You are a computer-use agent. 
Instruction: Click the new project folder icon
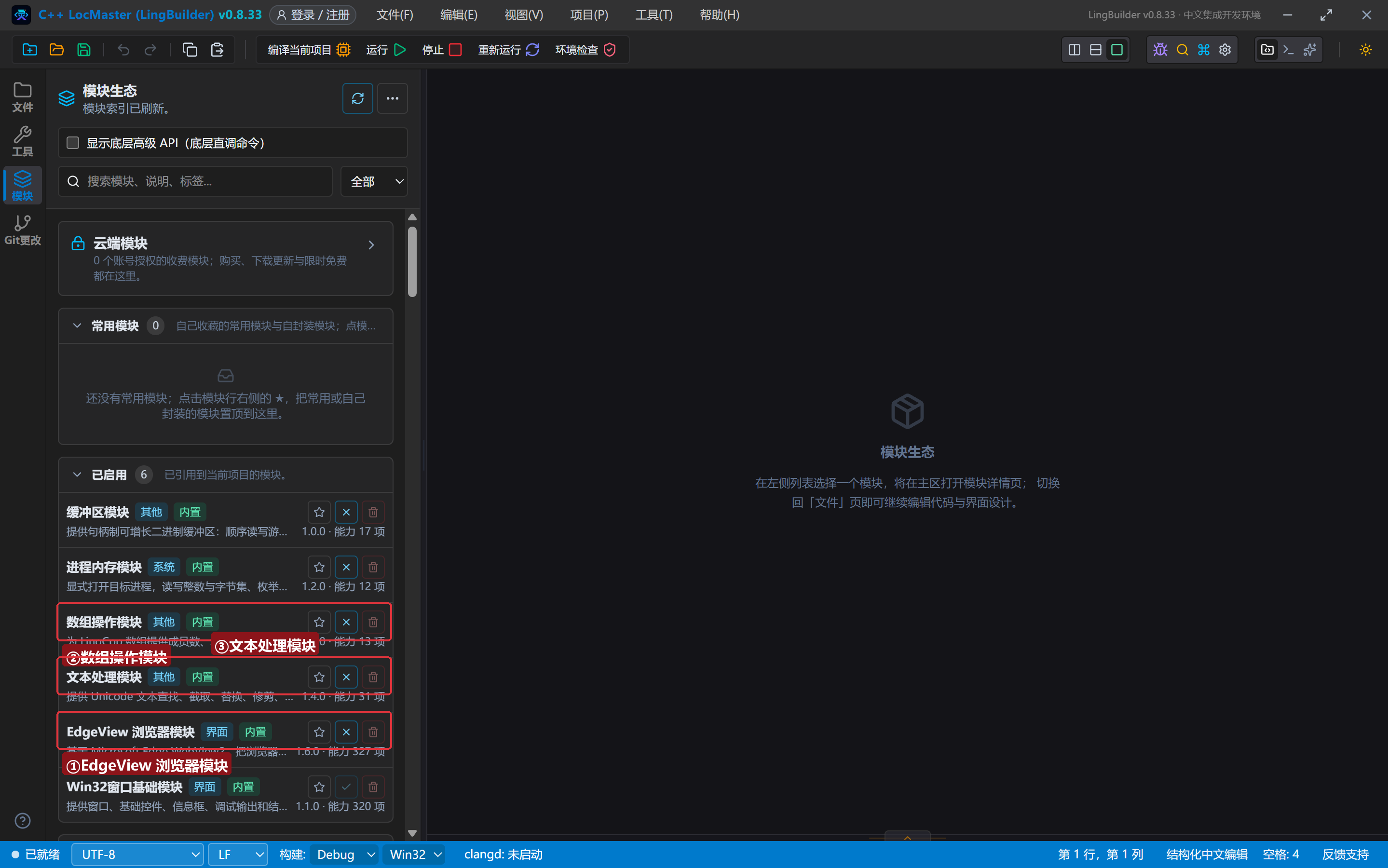(x=30, y=50)
